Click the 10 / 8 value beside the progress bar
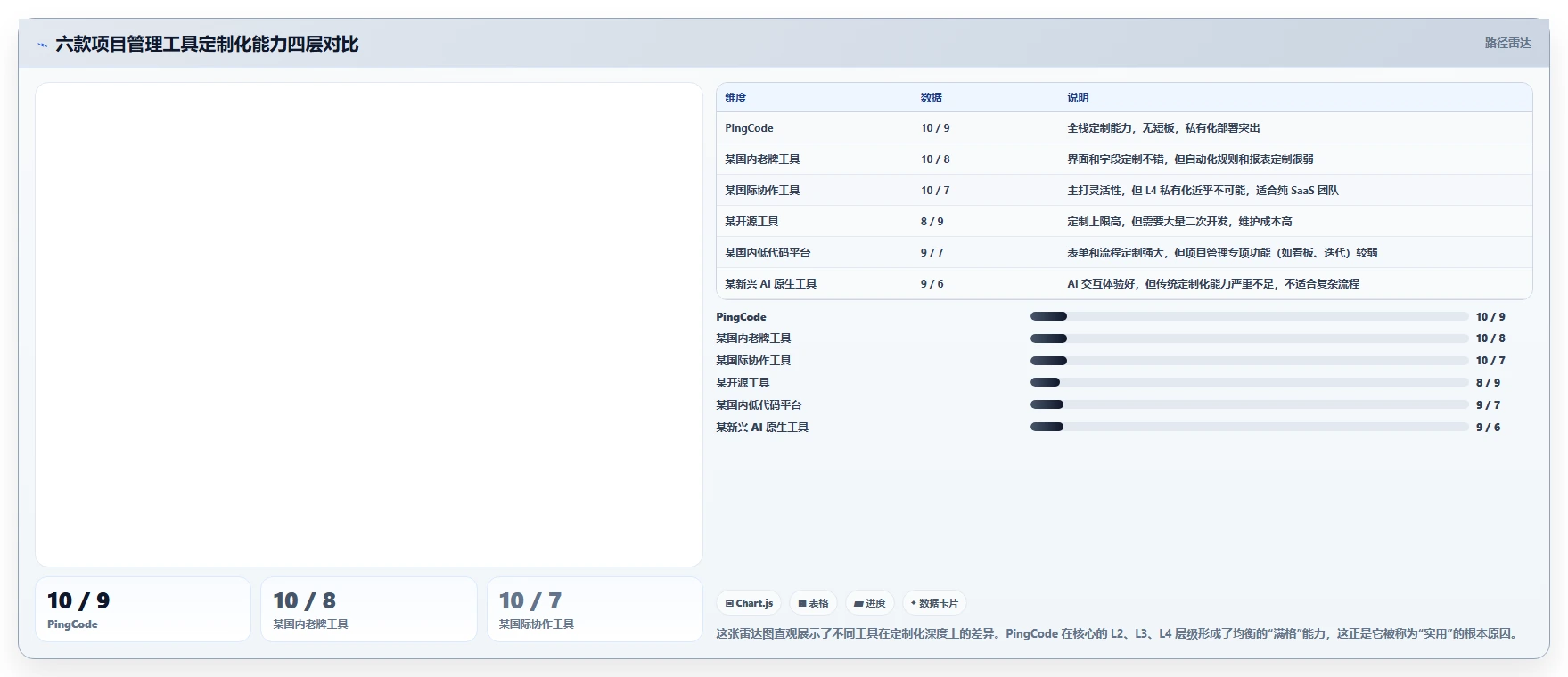Viewport: 1568px width, 677px height. pos(1490,338)
